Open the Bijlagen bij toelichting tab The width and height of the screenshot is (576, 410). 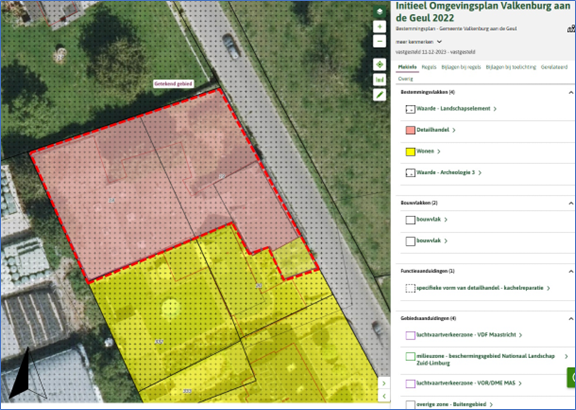pos(511,67)
